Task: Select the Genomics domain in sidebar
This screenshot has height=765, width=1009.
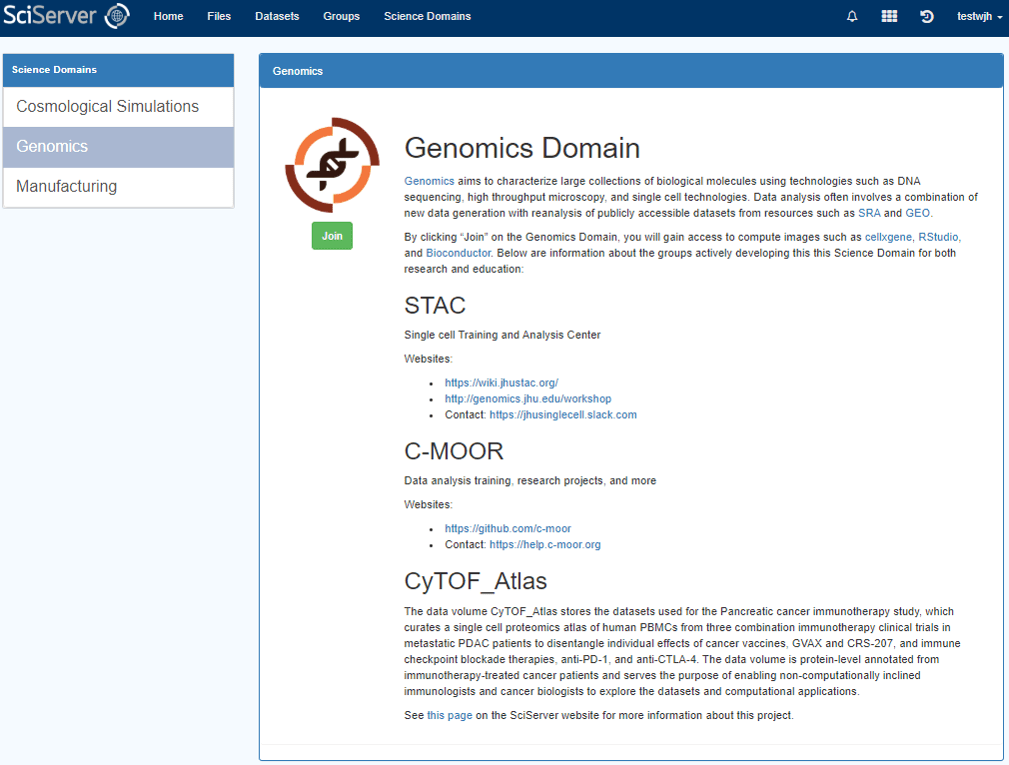Action: 118,147
